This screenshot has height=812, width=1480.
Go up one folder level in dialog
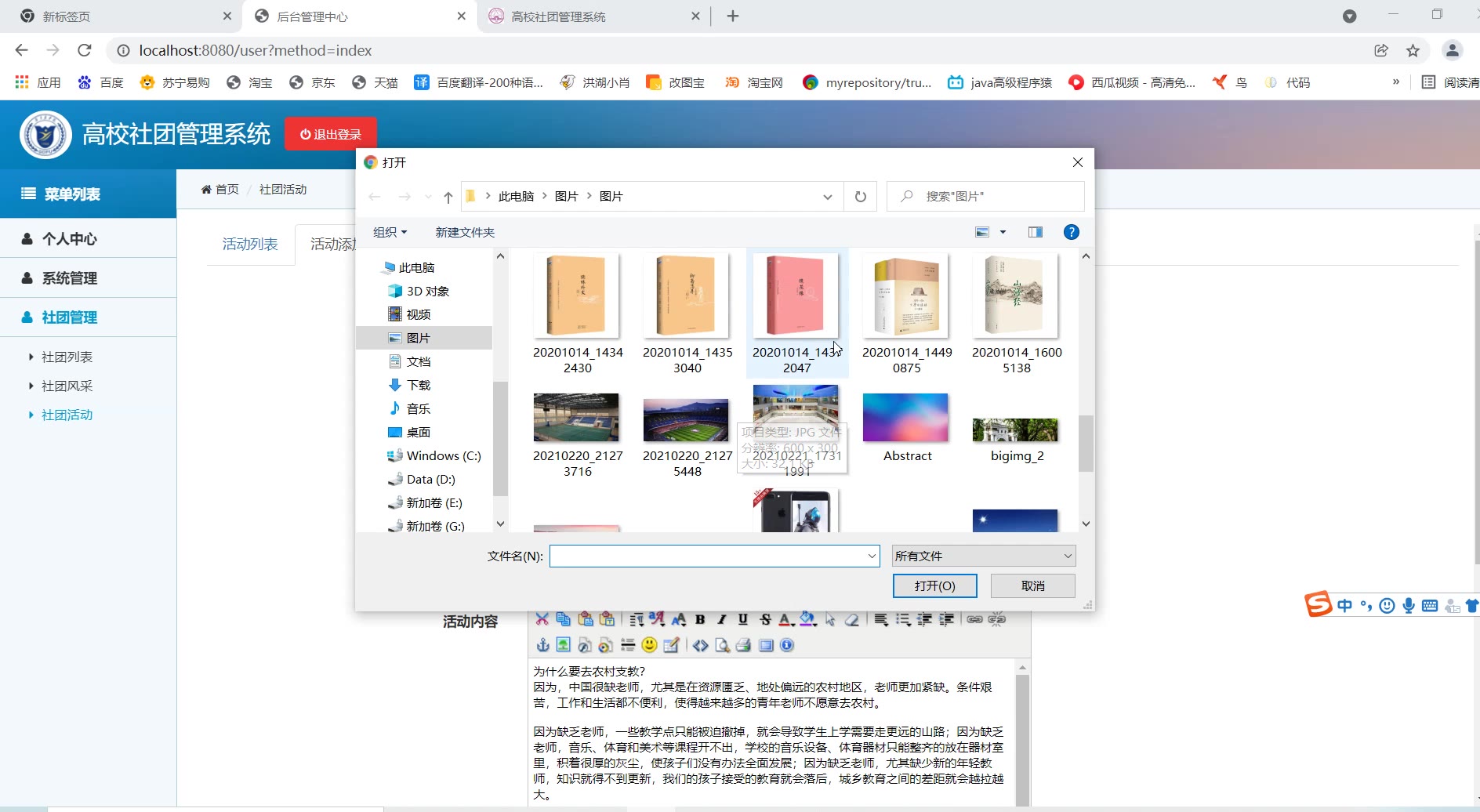pos(448,197)
